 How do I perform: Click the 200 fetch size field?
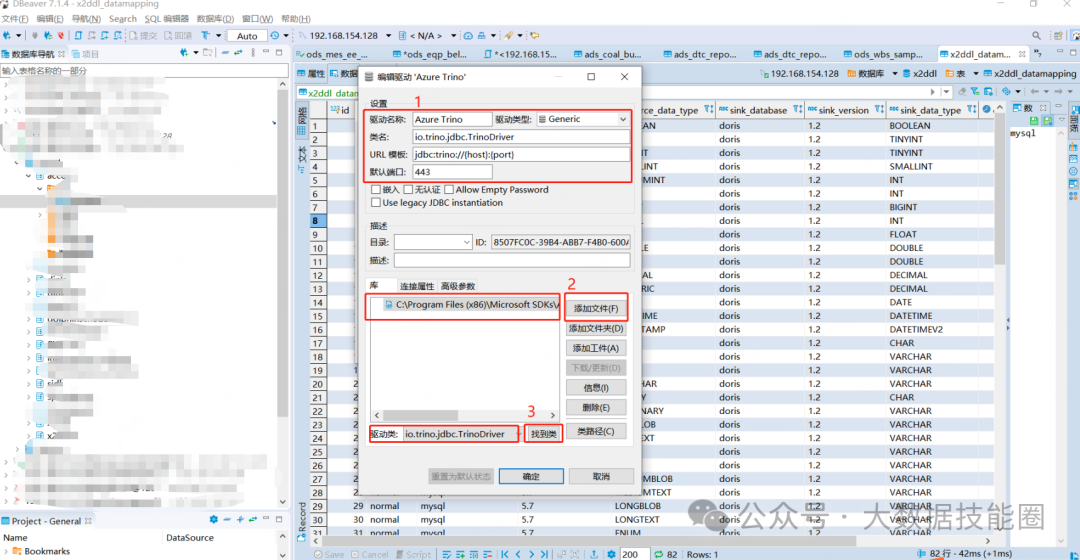point(634,554)
